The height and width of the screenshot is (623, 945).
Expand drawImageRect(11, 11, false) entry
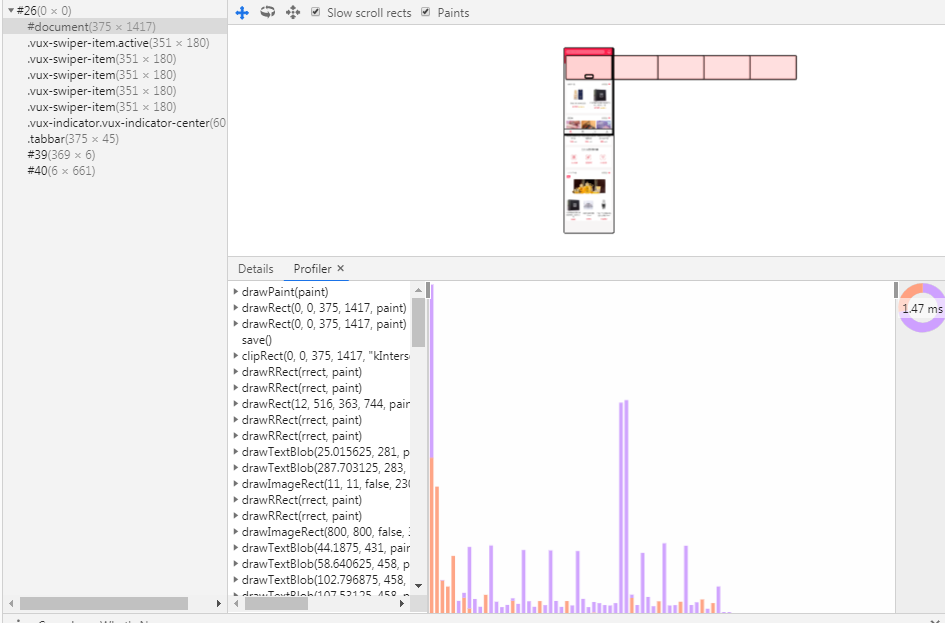pos(236,484)
